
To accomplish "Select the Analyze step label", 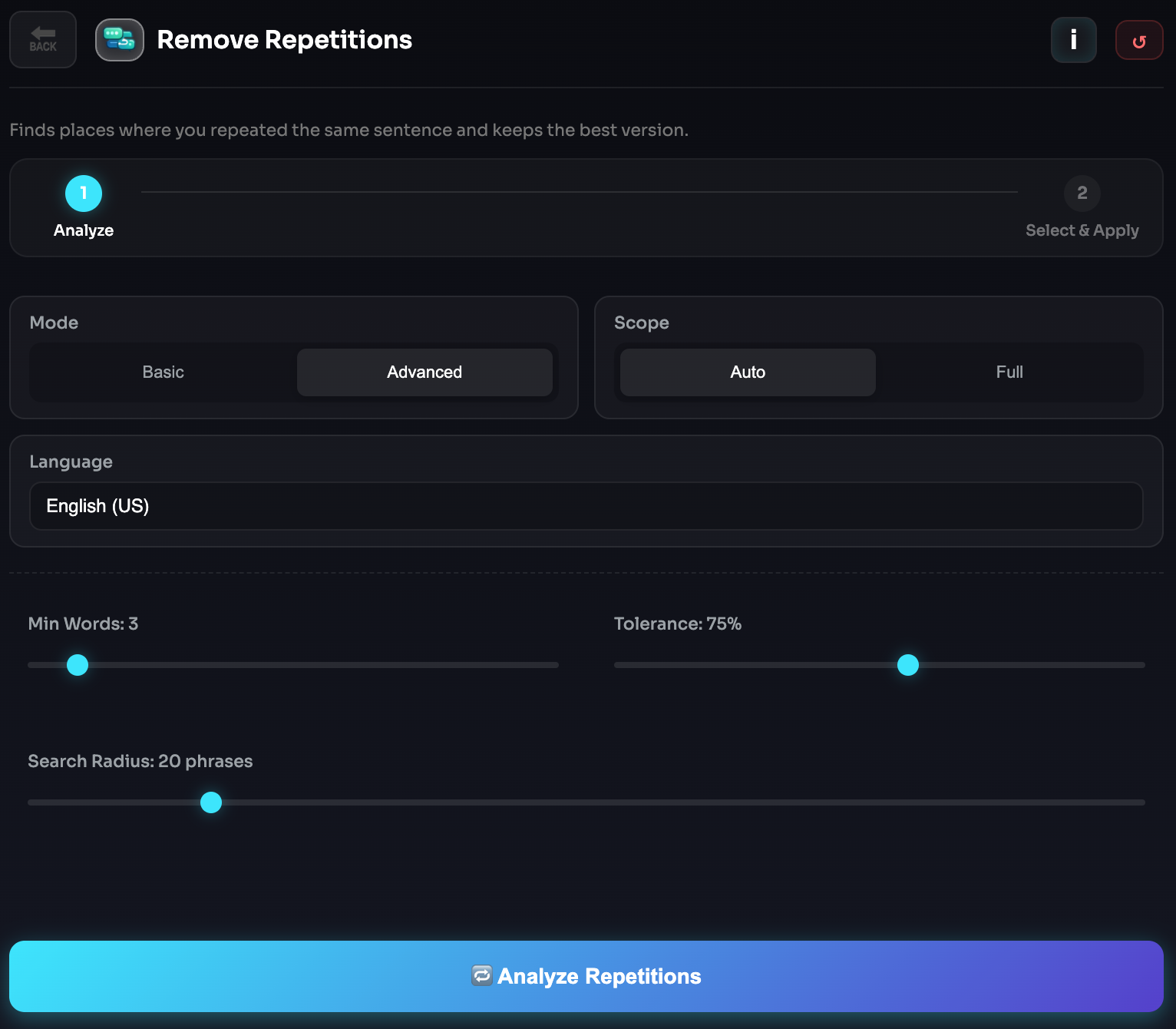I will [84, 230].
